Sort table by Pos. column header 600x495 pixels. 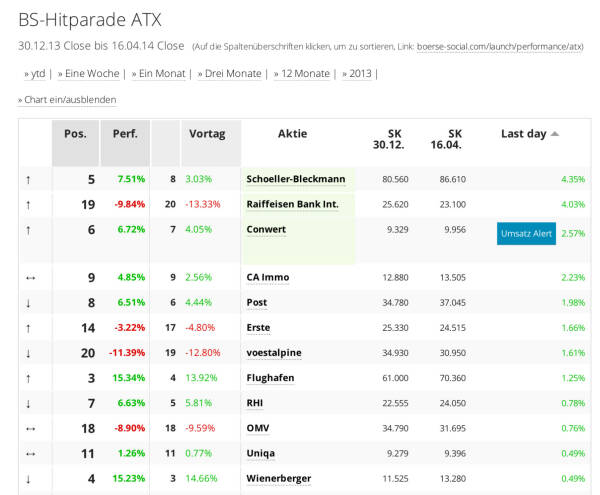tap(75, 134)
